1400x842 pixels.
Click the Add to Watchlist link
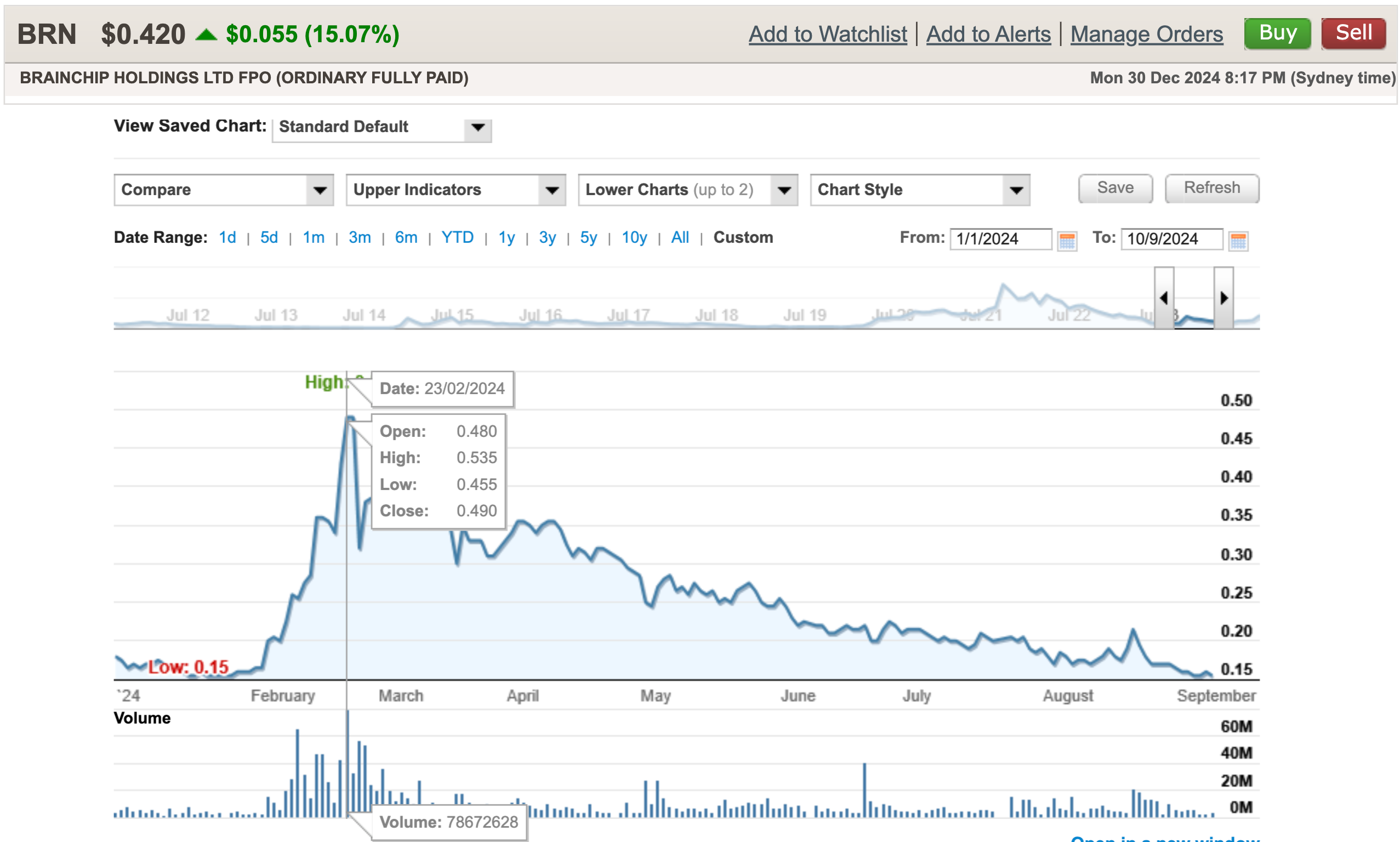pyautogui.click(x=827, y=35)
